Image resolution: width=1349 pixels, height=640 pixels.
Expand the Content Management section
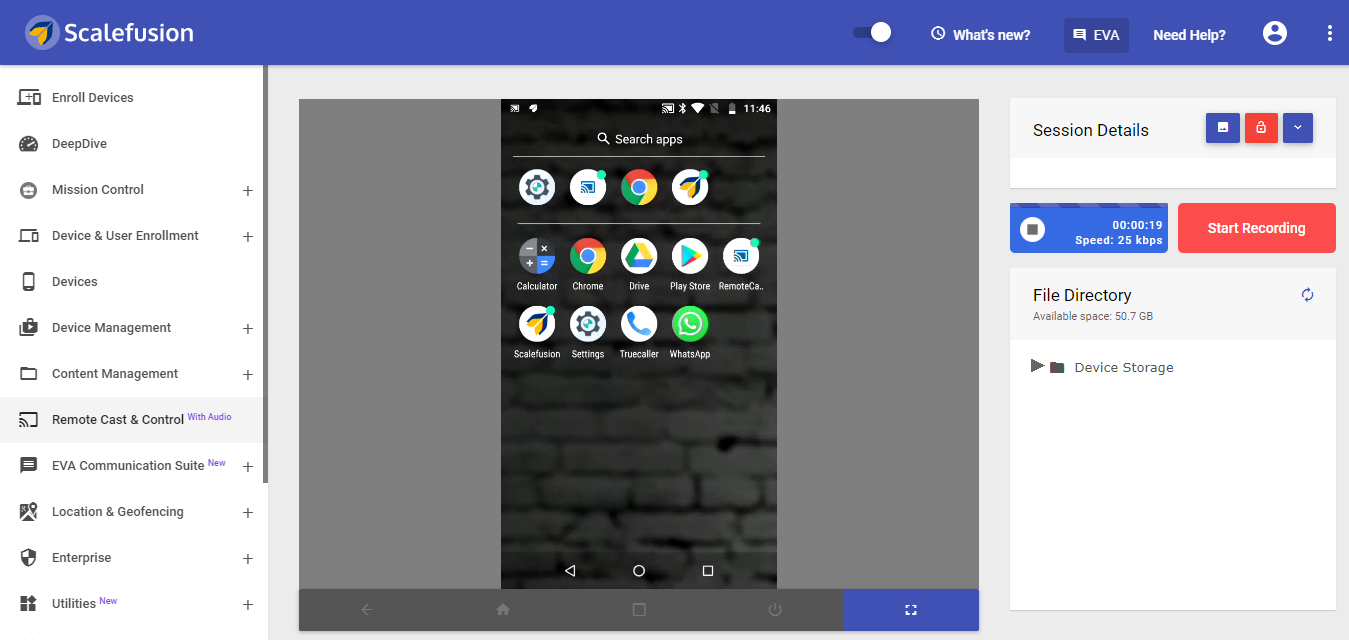coord(248,375)
